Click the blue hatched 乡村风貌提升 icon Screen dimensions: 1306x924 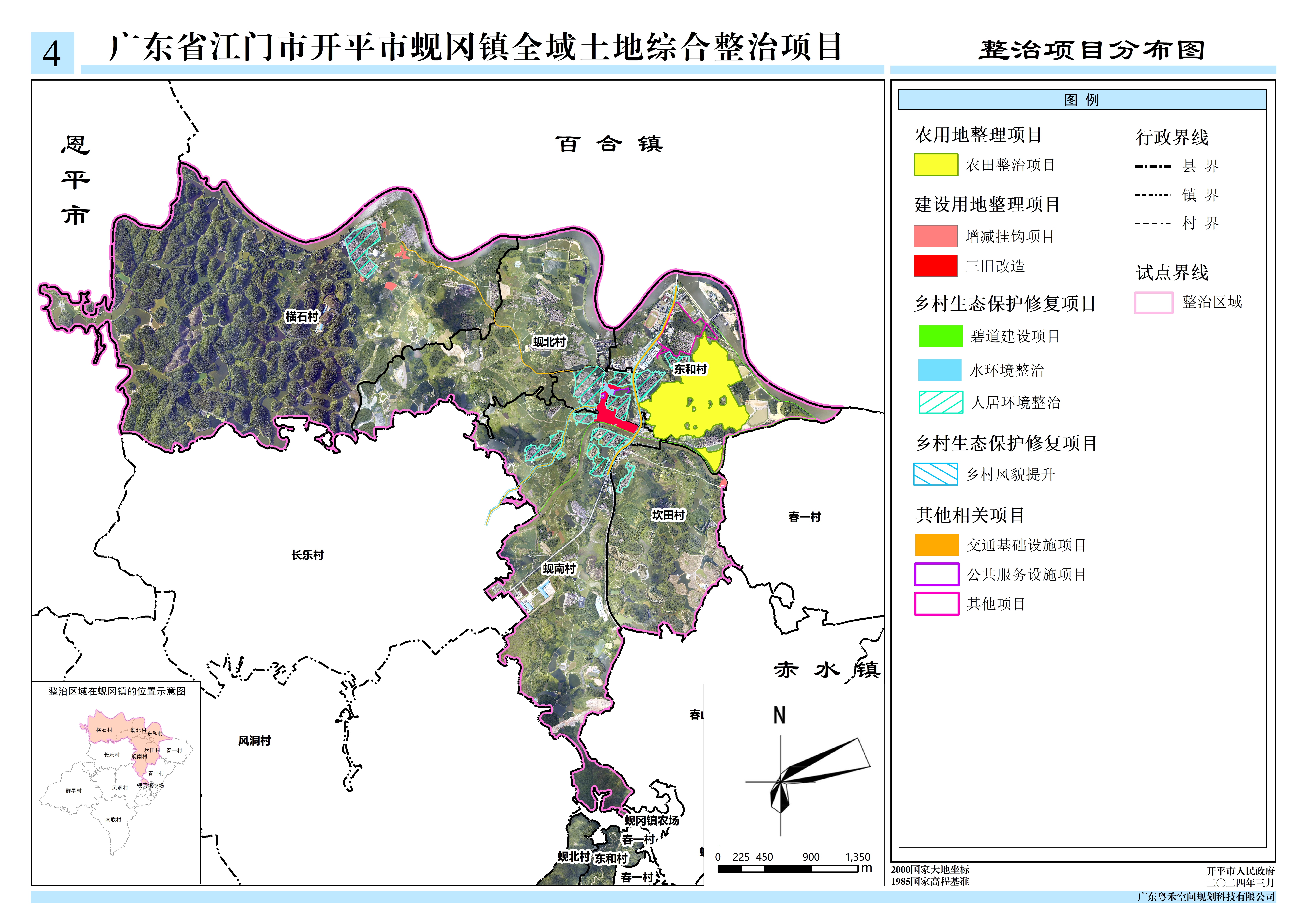pyautogui.click(x=935, y=474)
